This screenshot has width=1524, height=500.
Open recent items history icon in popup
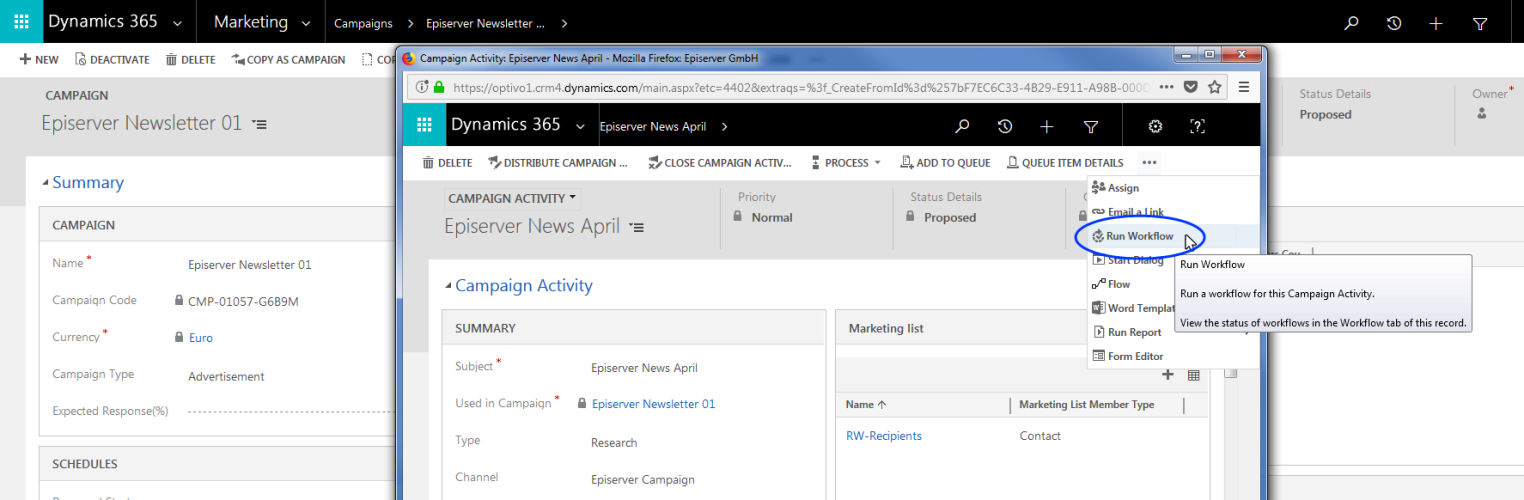coord(1004,126)
